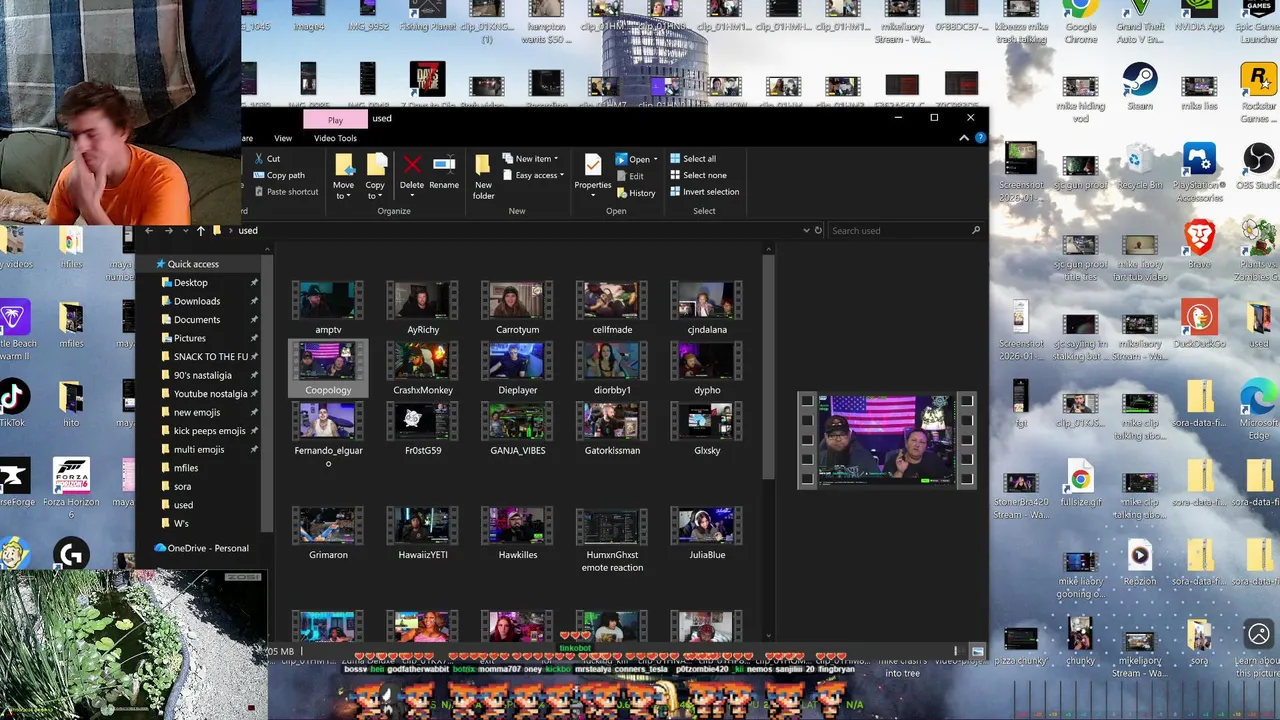
Task: Go up one folder level with the up arrow
Action: tap(200, 231)
